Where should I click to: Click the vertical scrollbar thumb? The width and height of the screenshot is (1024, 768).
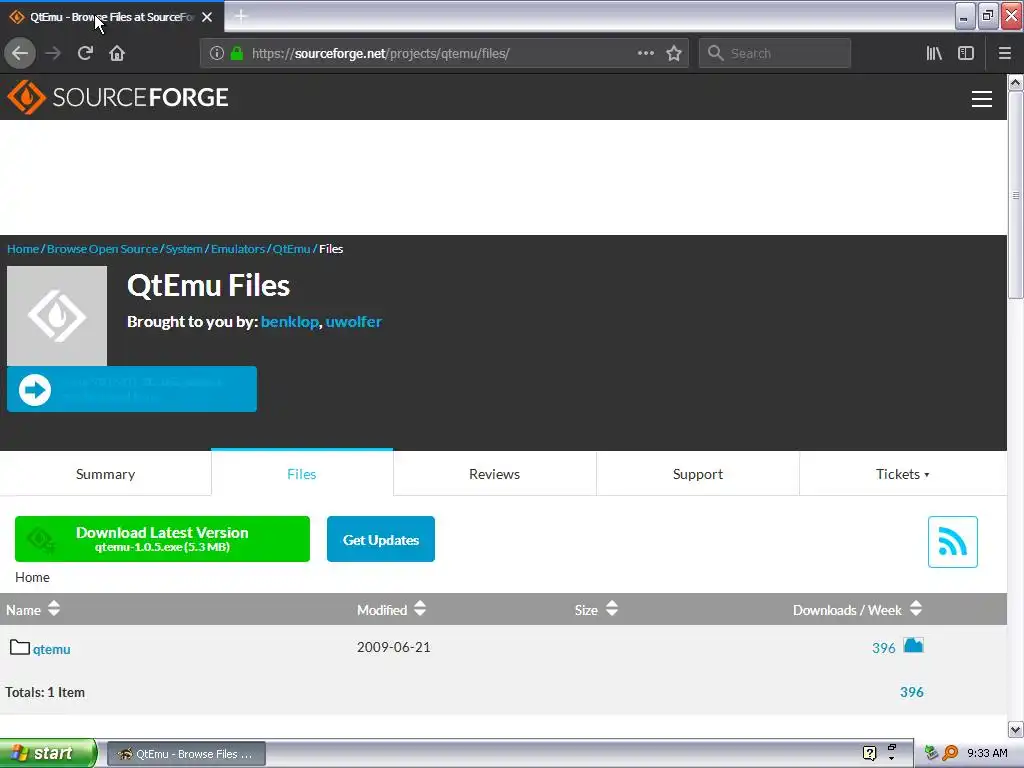point(1016,195)
